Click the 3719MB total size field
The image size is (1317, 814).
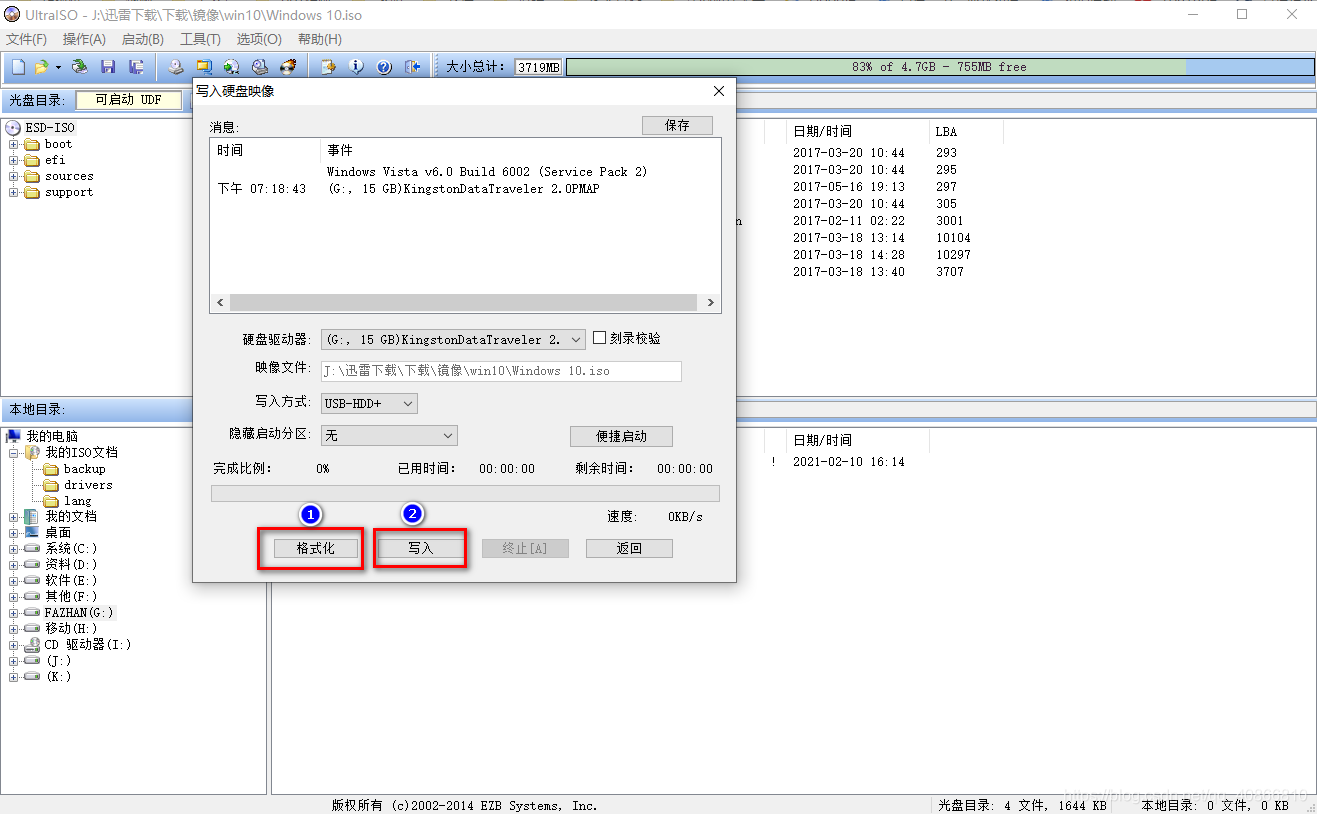(538, 67)
